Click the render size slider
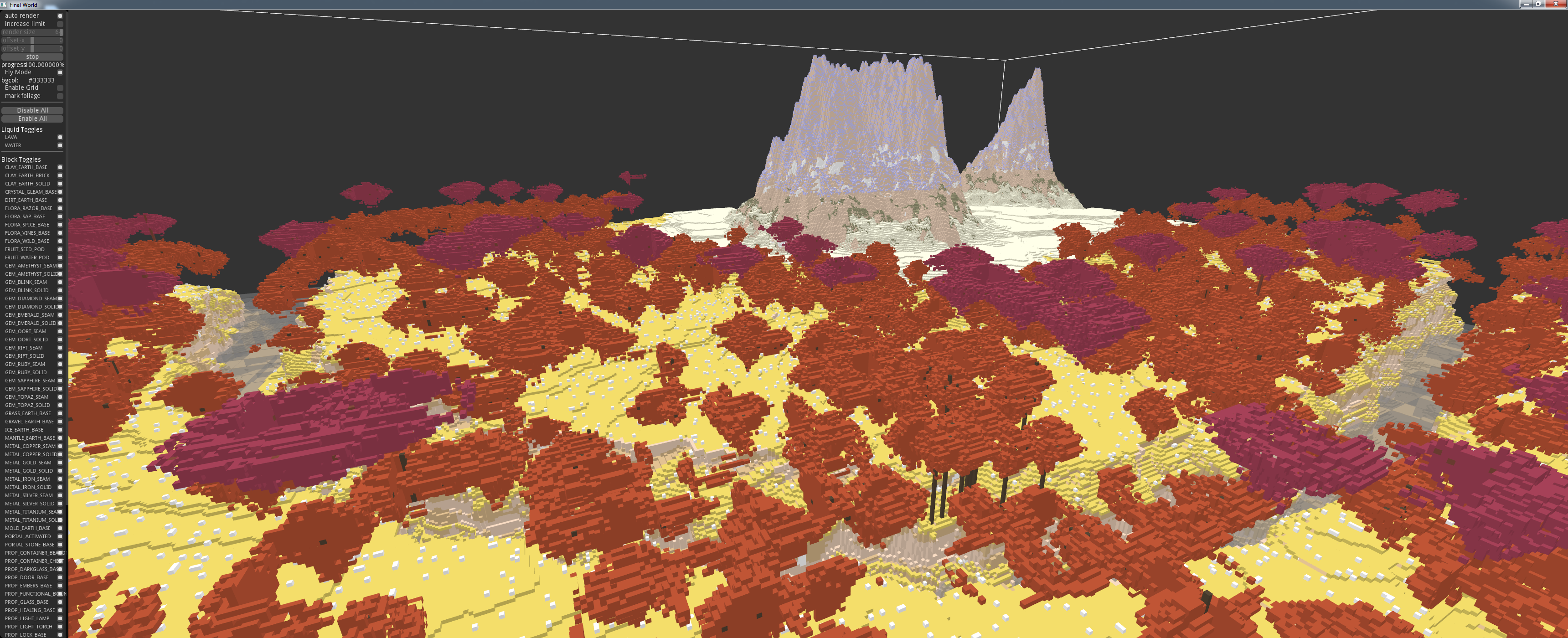This screenshot has width=1568, height=638. point(31,32)
